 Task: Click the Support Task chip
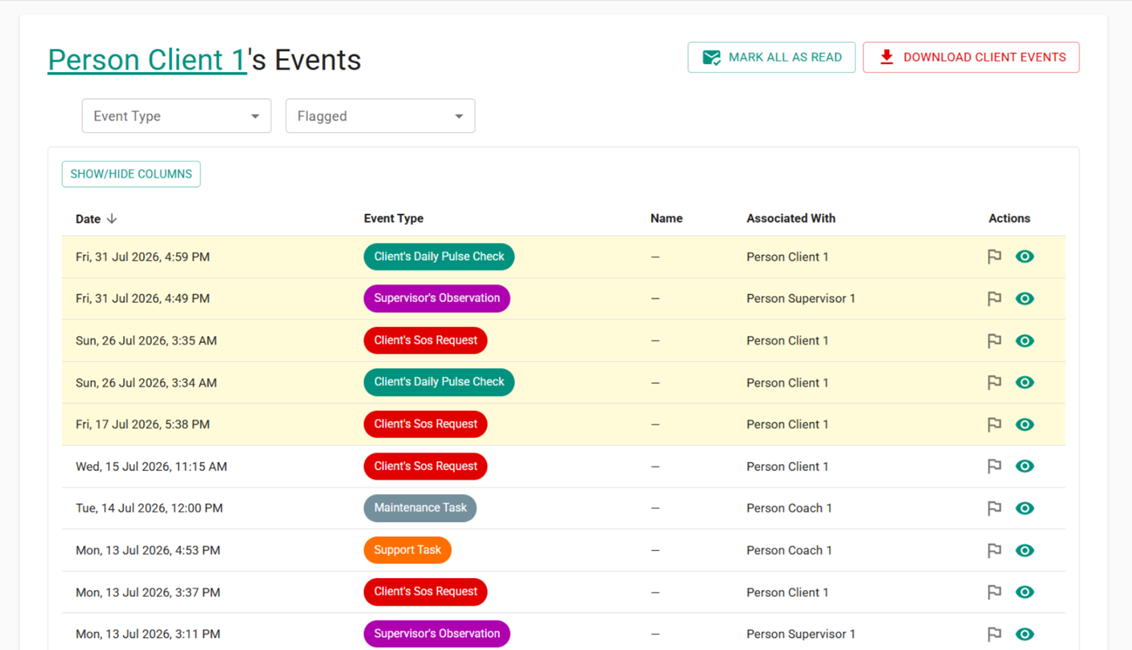click(x=407, y=550)
